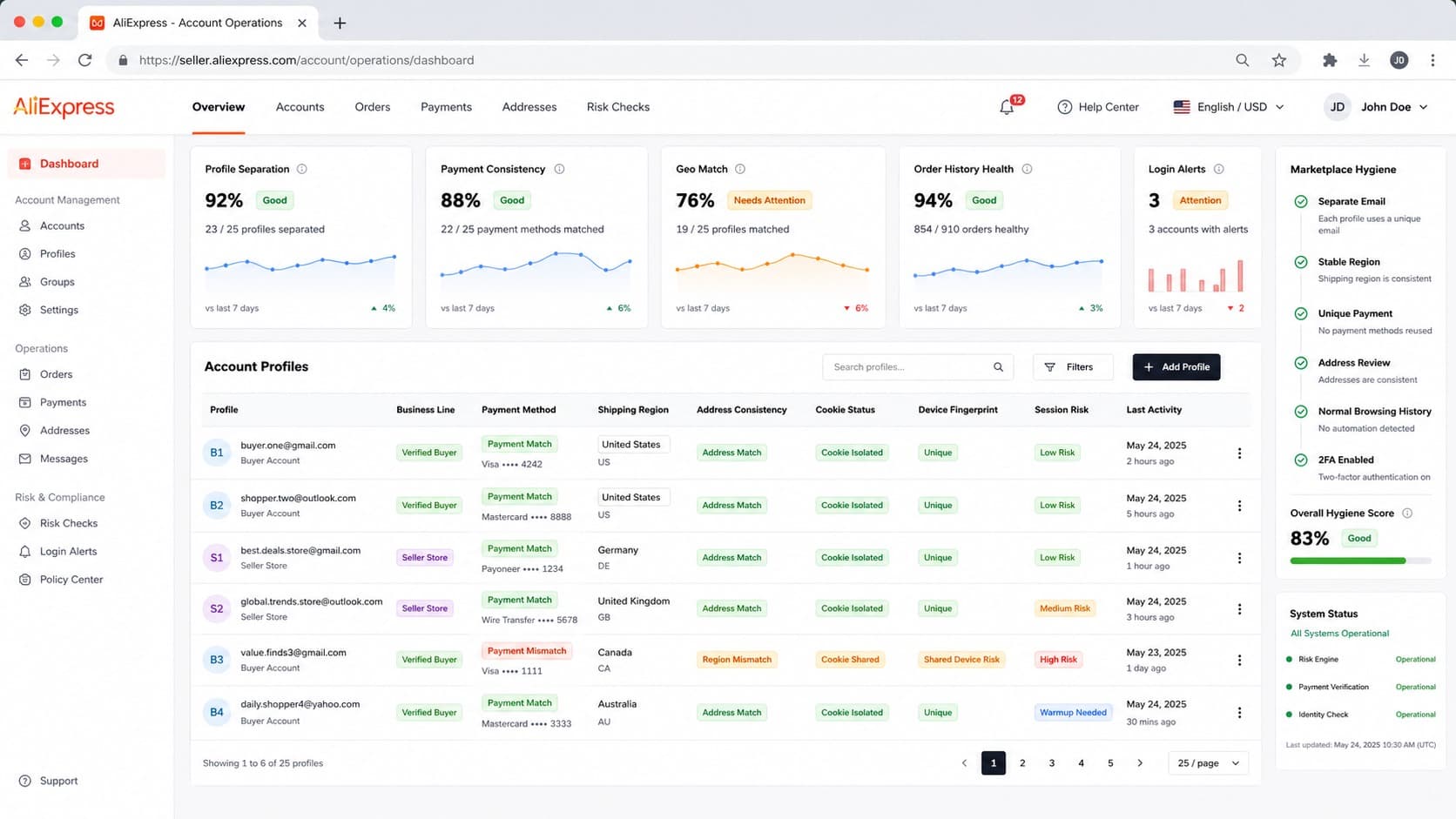
Task: Click the Overall Hygiene Score info icon
Action: pos(1407,514)
